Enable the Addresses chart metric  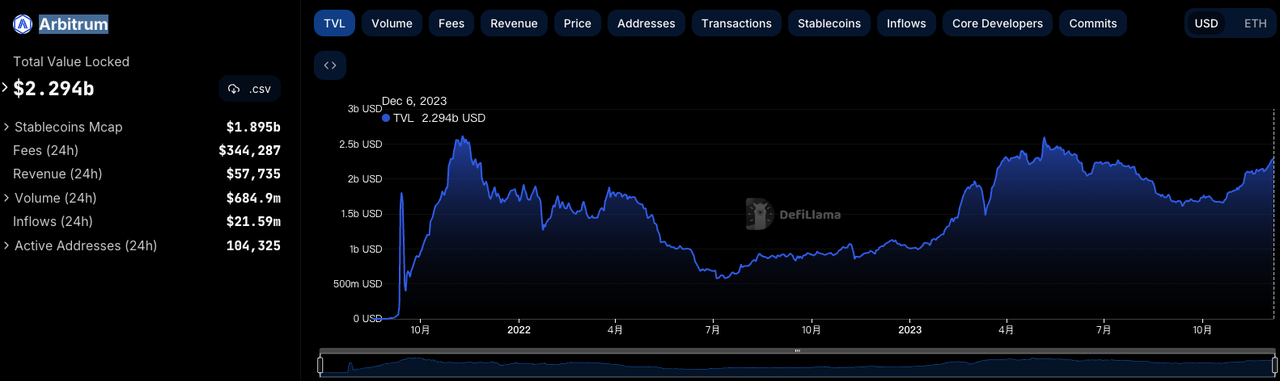coord(646,23)
